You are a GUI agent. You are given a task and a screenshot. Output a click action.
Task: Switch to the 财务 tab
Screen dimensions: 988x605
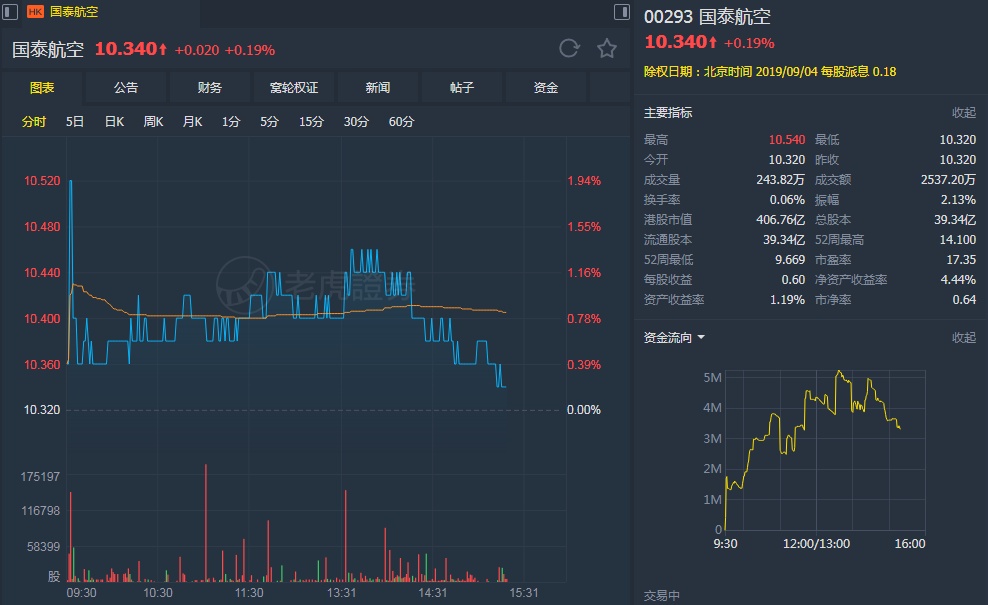(x=210, y=88)
